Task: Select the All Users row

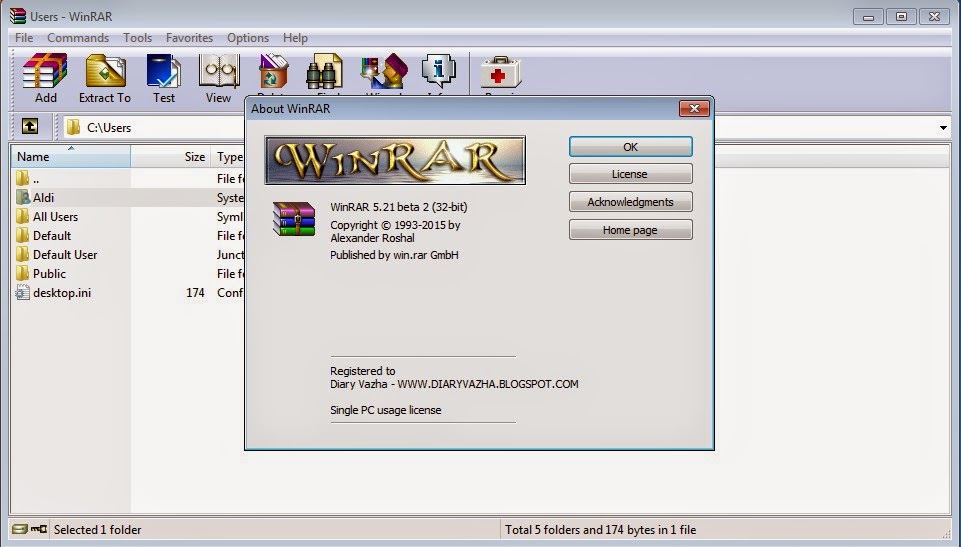Action: (x=129, y=216)
